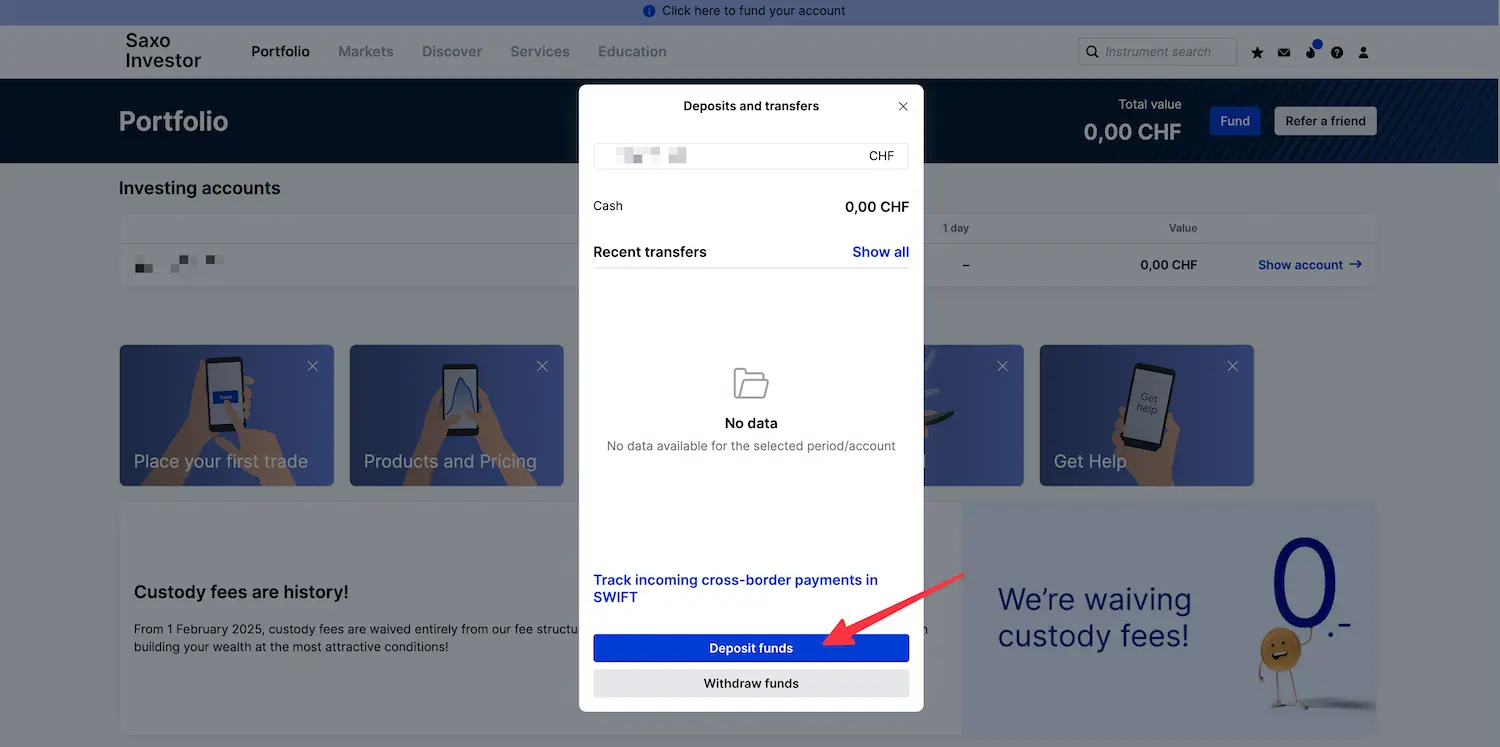Open the user profile icon
1500x747 pixels.
point(1363,52)
